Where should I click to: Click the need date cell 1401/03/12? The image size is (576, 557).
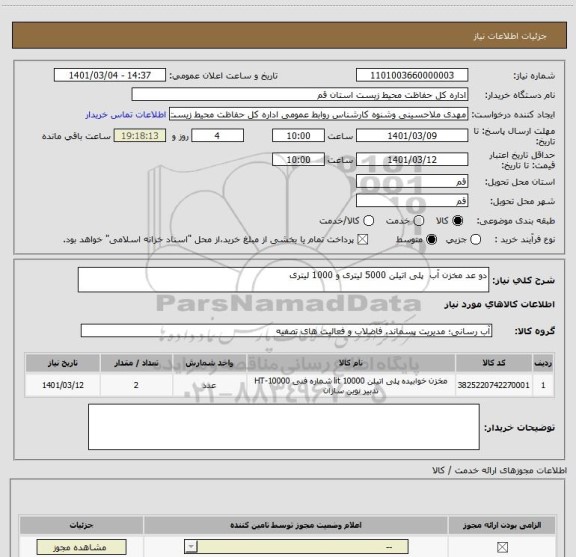pyautogui.click(x=62, y=385)
